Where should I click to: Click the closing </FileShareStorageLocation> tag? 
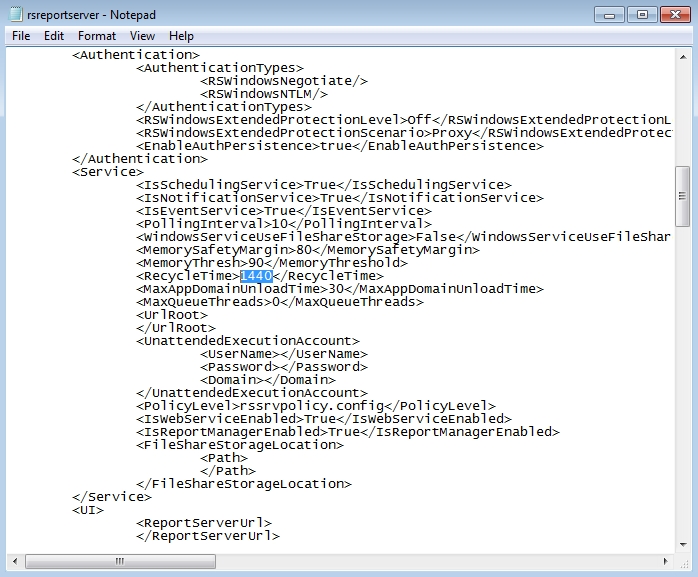point(244,484)
